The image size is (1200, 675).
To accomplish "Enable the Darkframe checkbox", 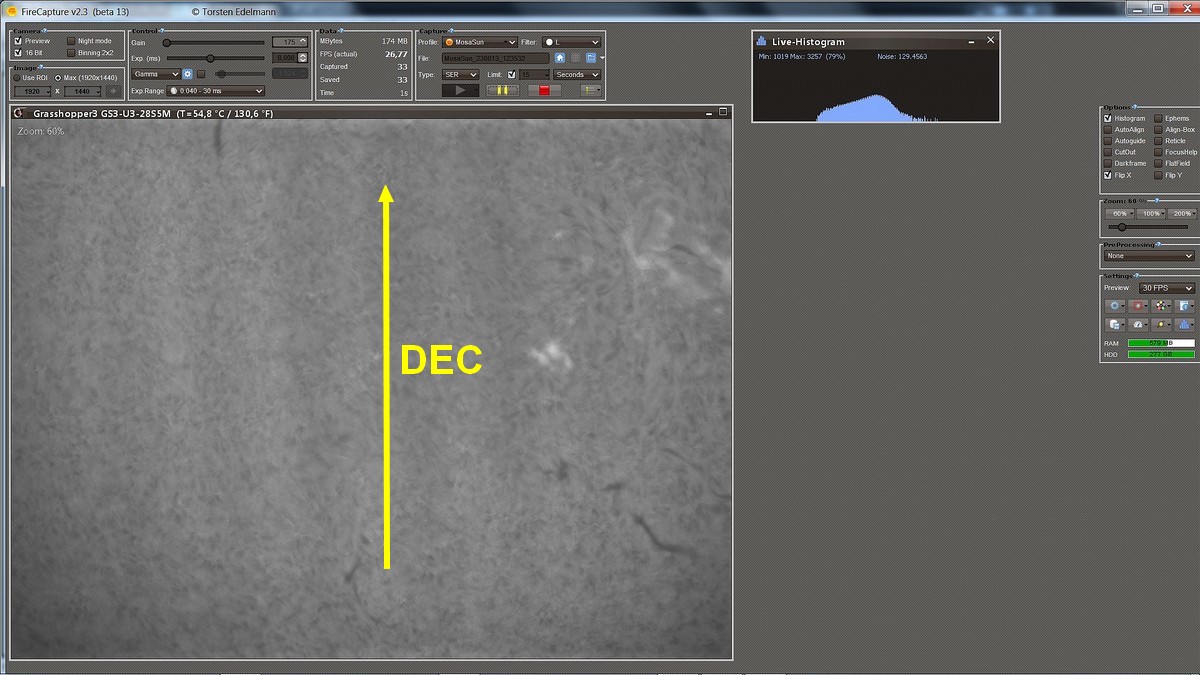I will (1108, 164).
